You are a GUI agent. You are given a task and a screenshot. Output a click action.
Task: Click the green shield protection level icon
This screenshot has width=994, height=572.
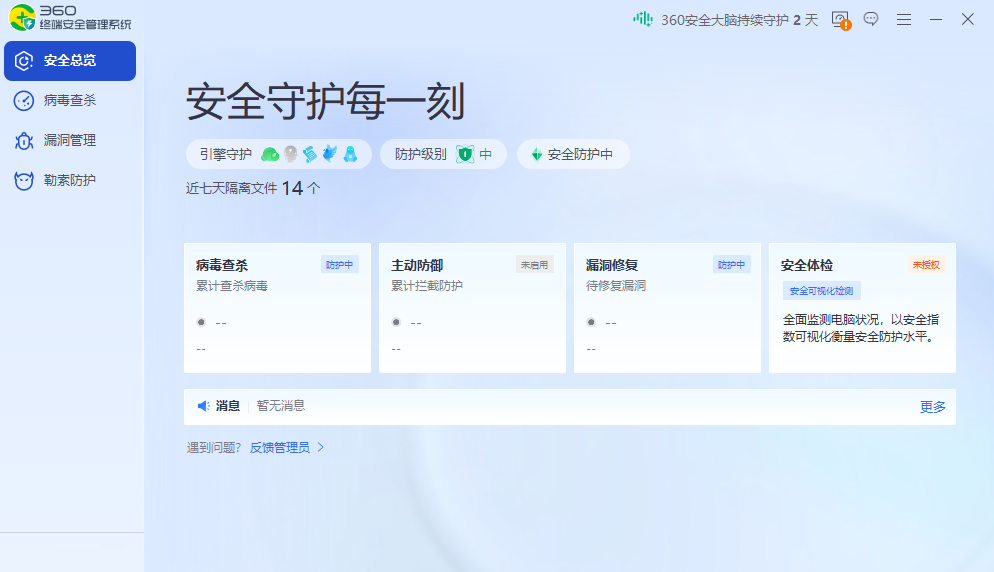[465, 154]
